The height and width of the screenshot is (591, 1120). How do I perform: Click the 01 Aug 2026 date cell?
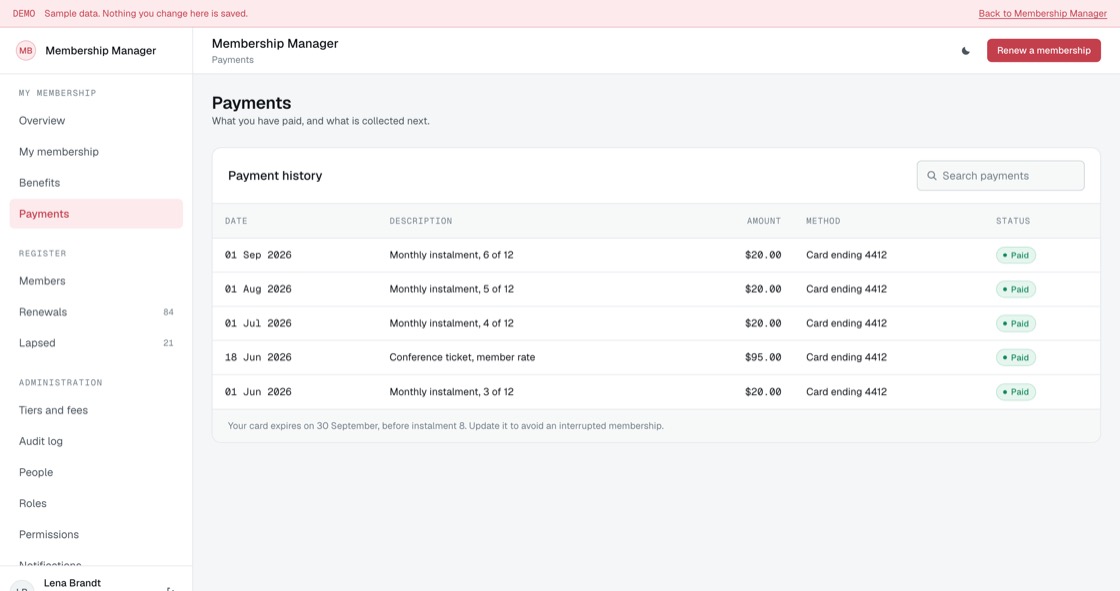point(258,289)
